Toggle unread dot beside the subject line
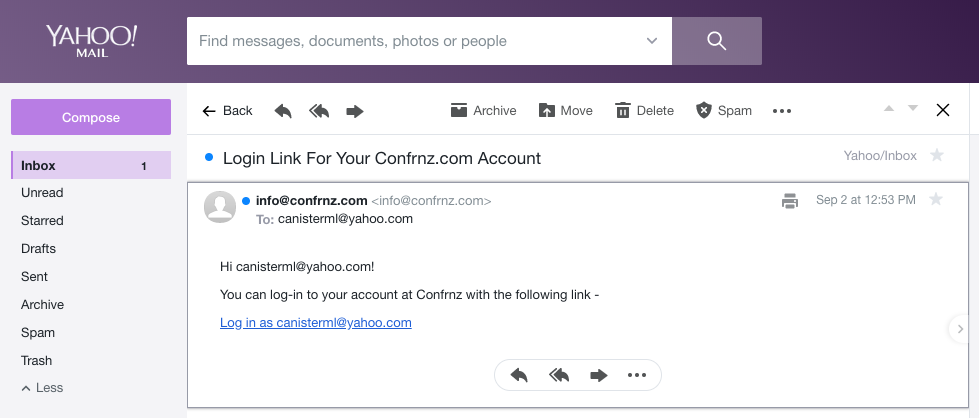Screen dimensions: 979x418 (x=209, y=157)
